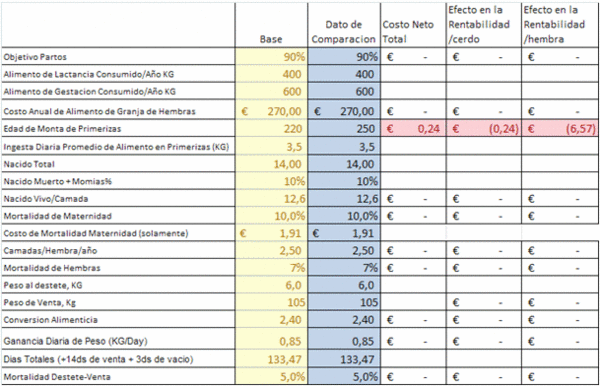Select the 'Alimento de Lactancia Consumido/Año KG' label

tap(89, 74)
